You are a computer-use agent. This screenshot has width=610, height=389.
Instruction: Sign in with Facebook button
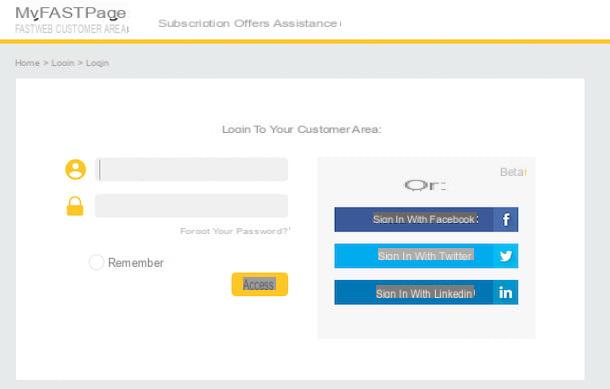pos(426,219)
